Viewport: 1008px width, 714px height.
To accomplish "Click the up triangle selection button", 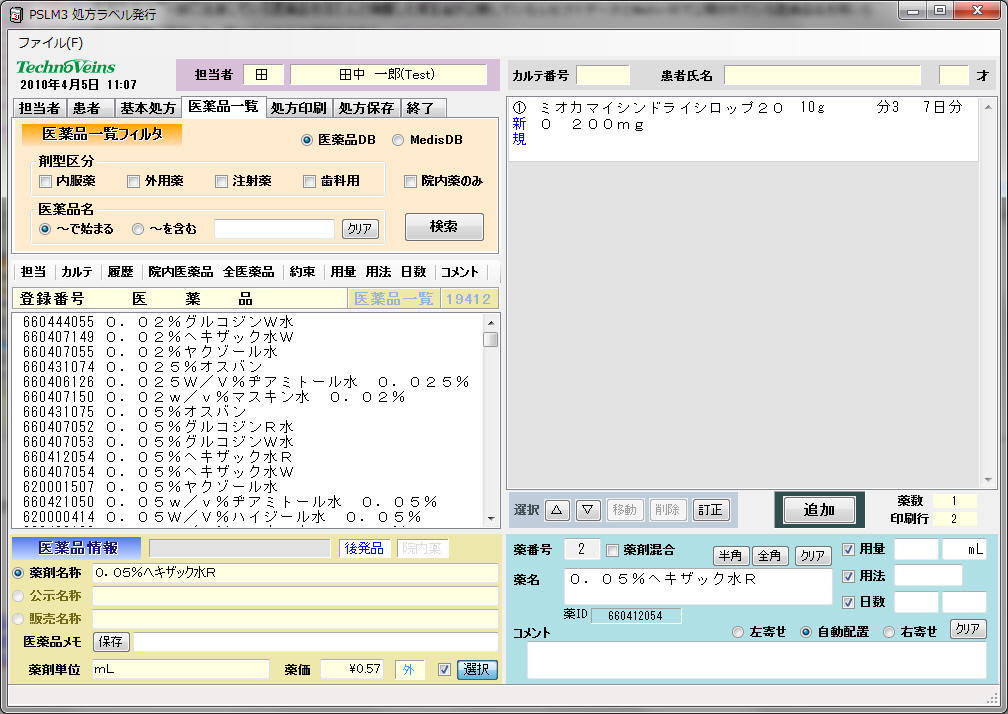I will point(557,510).
